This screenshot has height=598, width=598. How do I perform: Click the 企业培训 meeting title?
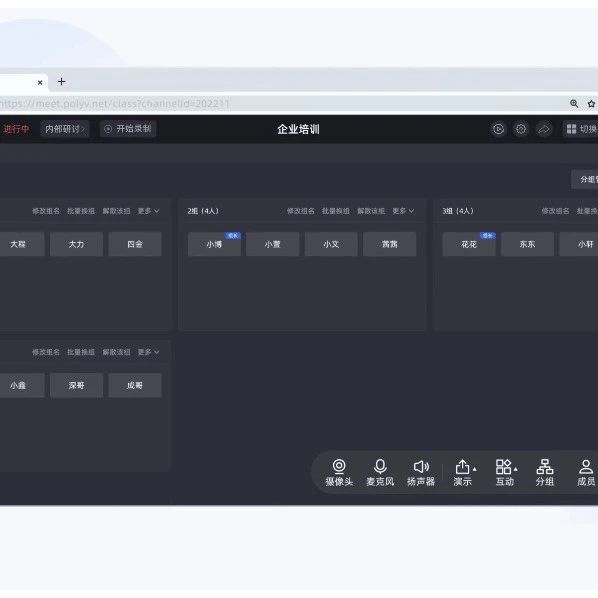[x=298, y=129]
